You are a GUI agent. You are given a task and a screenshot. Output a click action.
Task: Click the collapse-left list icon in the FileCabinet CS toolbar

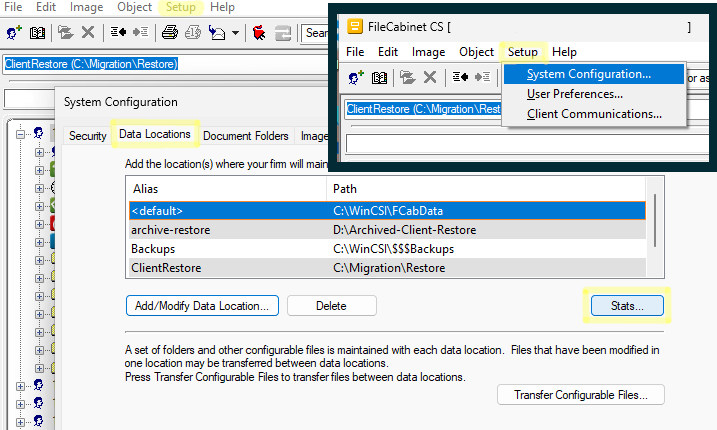pos(460,77)
